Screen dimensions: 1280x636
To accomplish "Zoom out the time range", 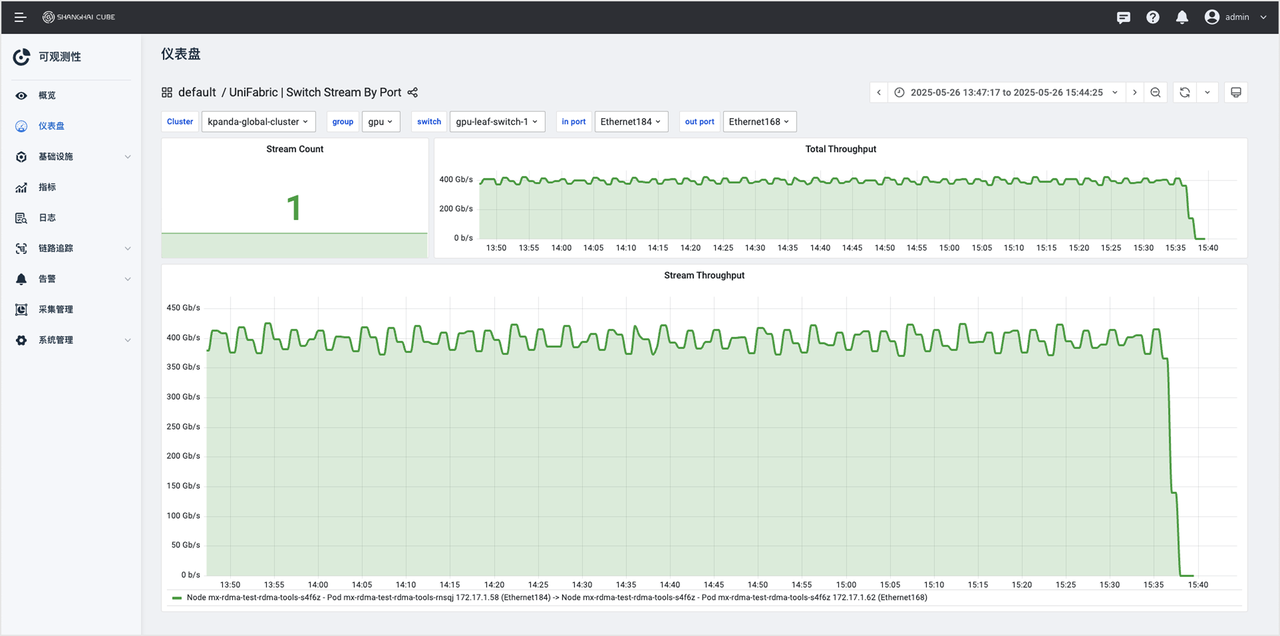I will [x=1155, y=92].
